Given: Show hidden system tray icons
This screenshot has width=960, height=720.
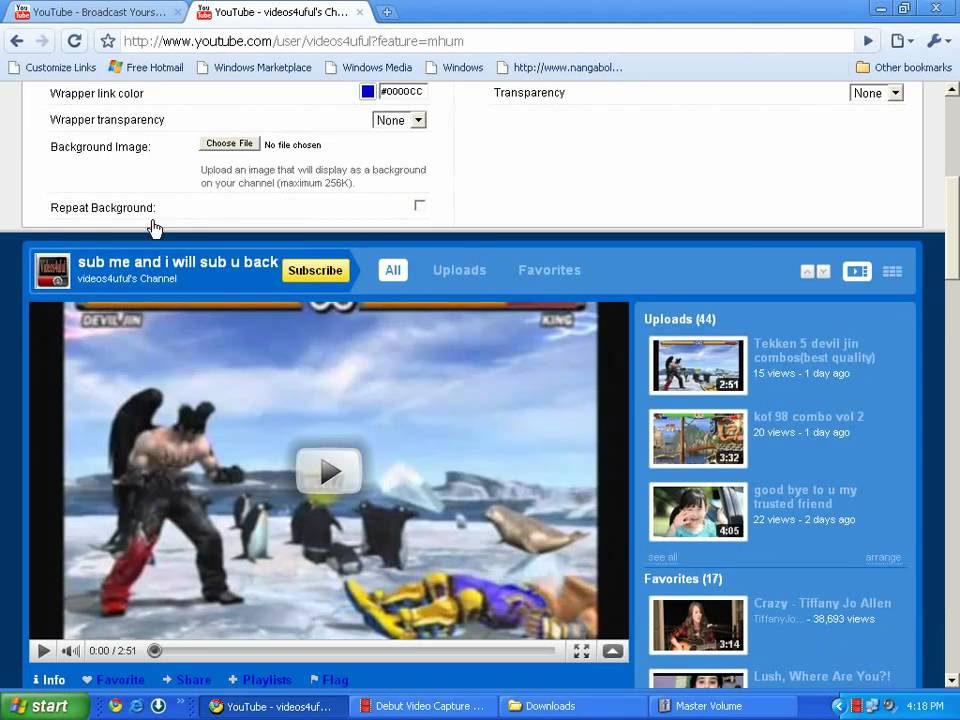Looking at the screenshot, I should click(838, 706).
